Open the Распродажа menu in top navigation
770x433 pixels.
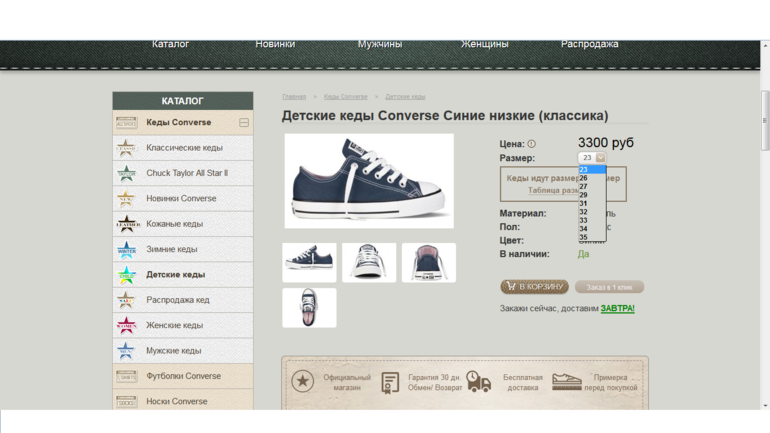coord(589,44)
